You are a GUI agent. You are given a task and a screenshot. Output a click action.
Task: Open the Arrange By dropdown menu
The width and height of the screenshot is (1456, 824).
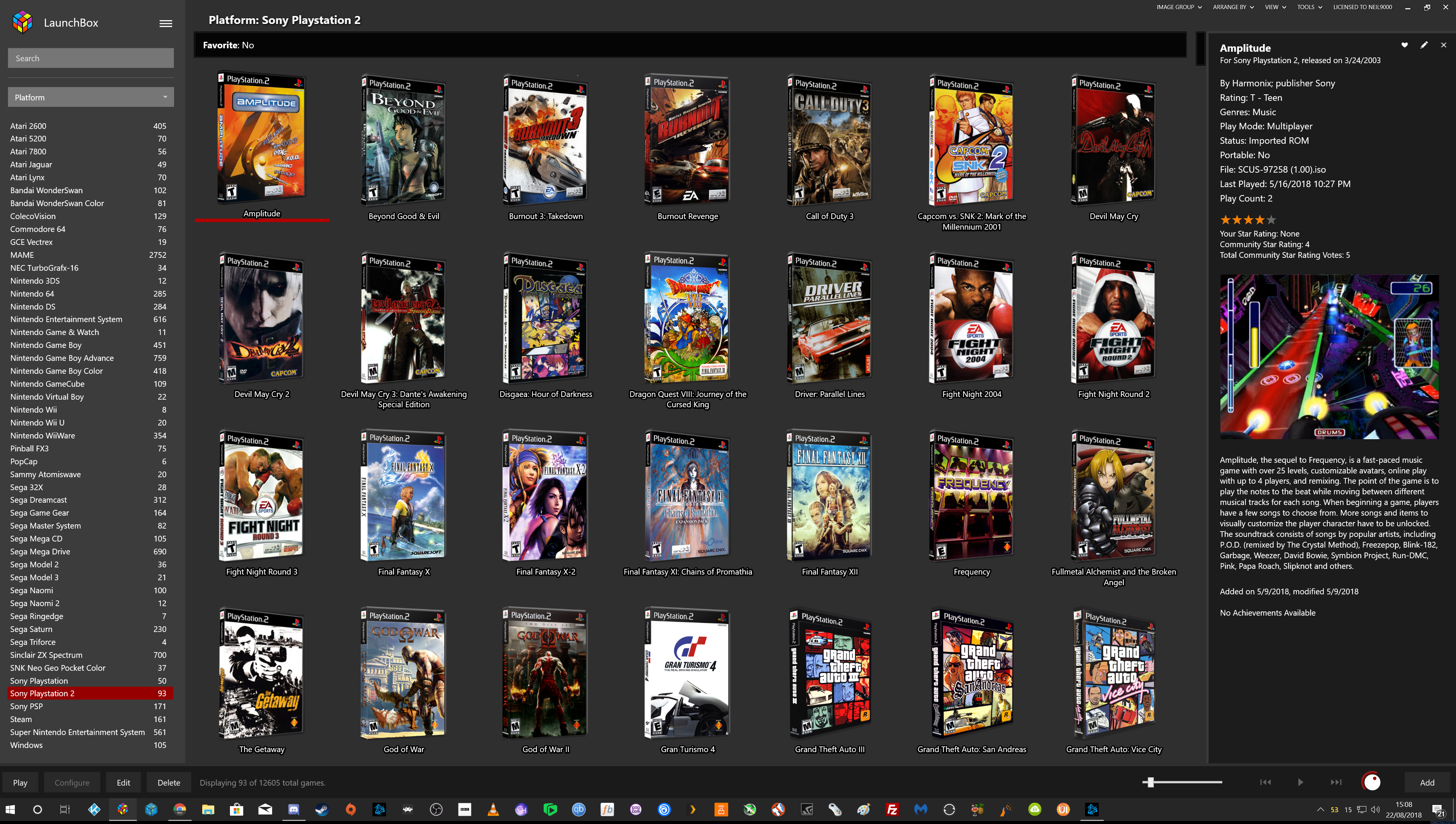[x=1233, y=7]
